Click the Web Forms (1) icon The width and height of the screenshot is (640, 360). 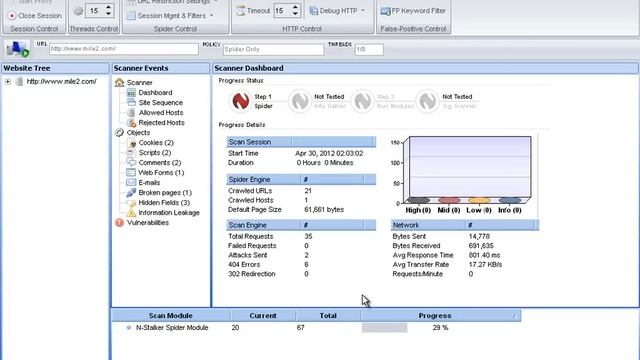(131, 173)
